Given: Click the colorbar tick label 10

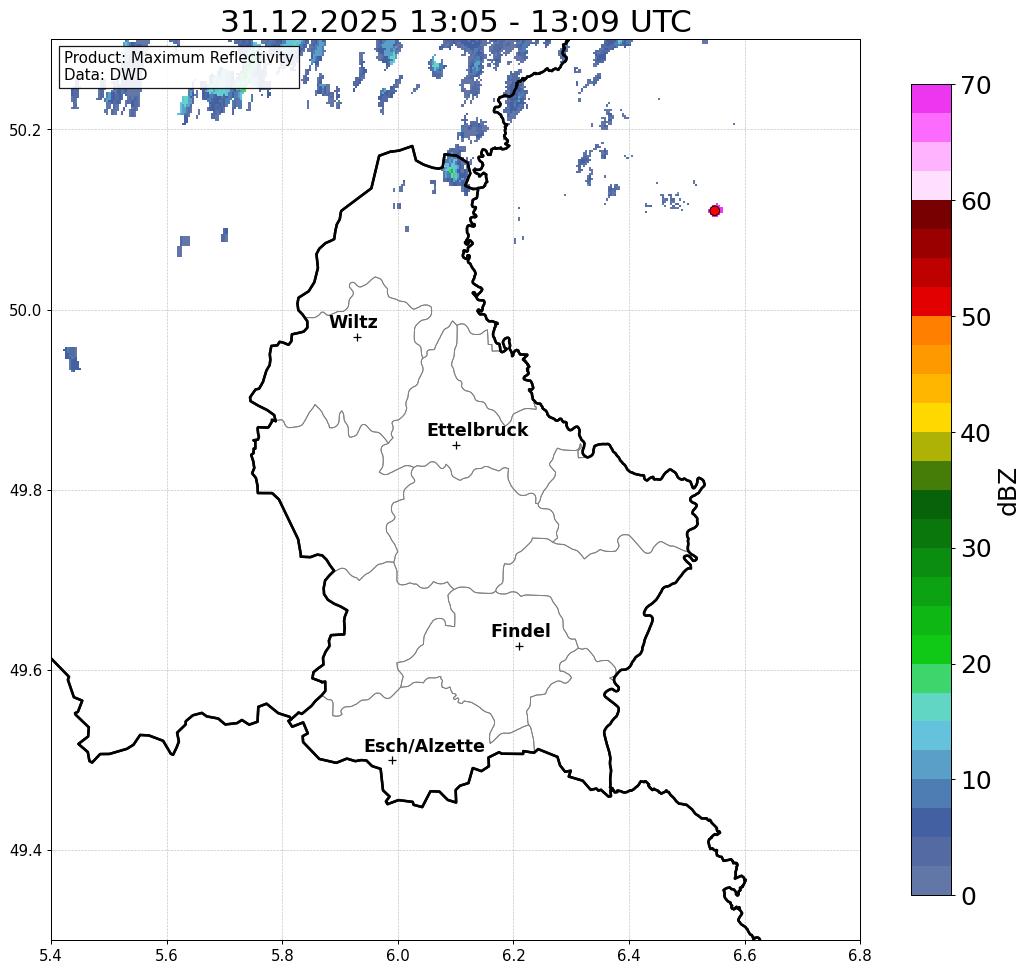Looking at the screenshot, I should pos(975,780).
